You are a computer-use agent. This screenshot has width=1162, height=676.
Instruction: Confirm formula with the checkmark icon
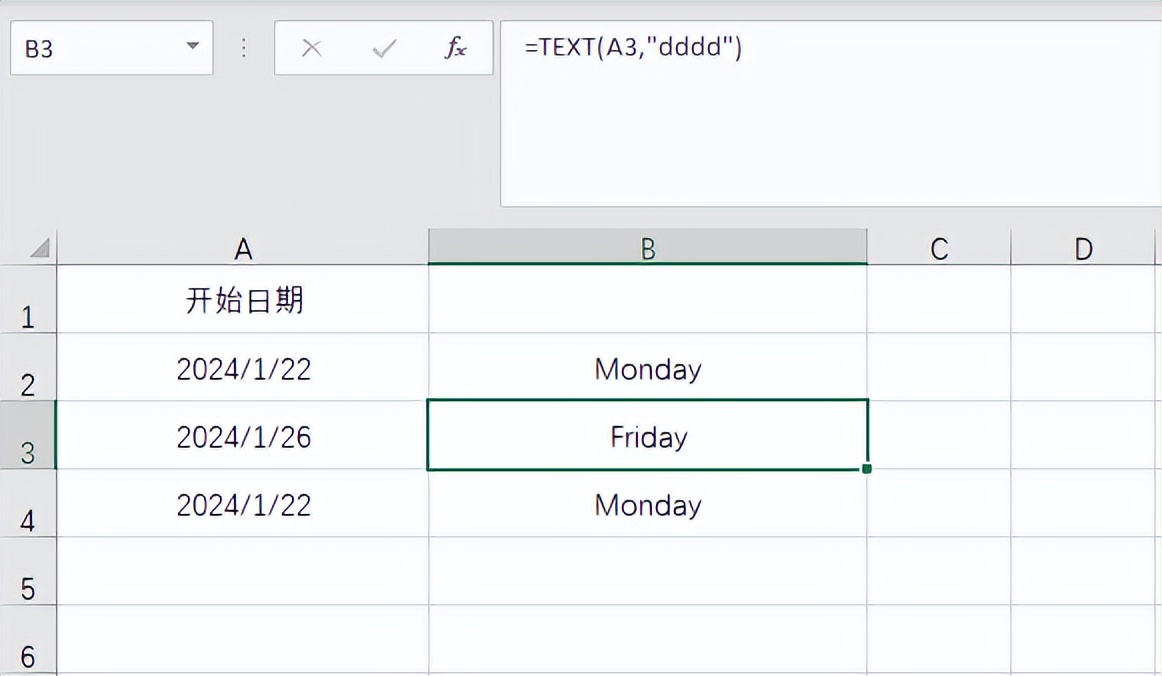384,48
